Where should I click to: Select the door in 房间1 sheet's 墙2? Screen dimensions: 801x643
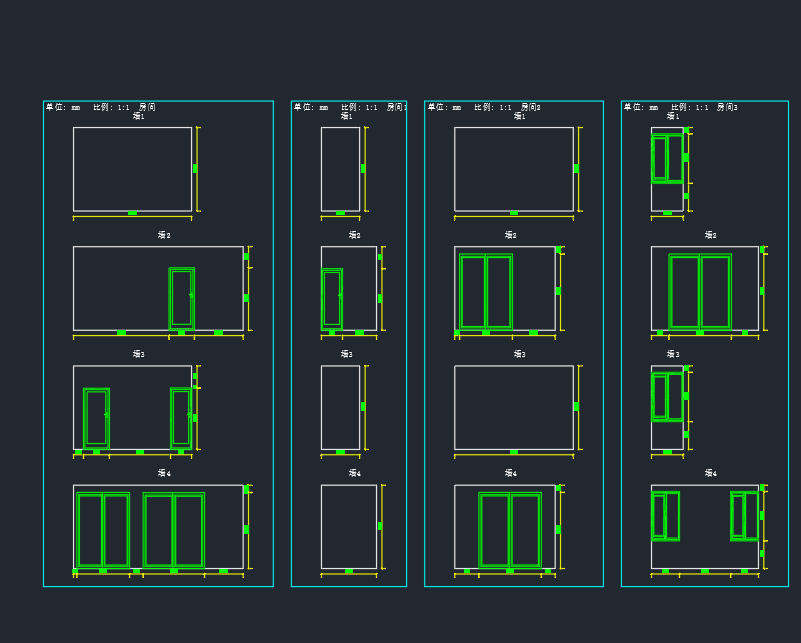coord(332,298)
